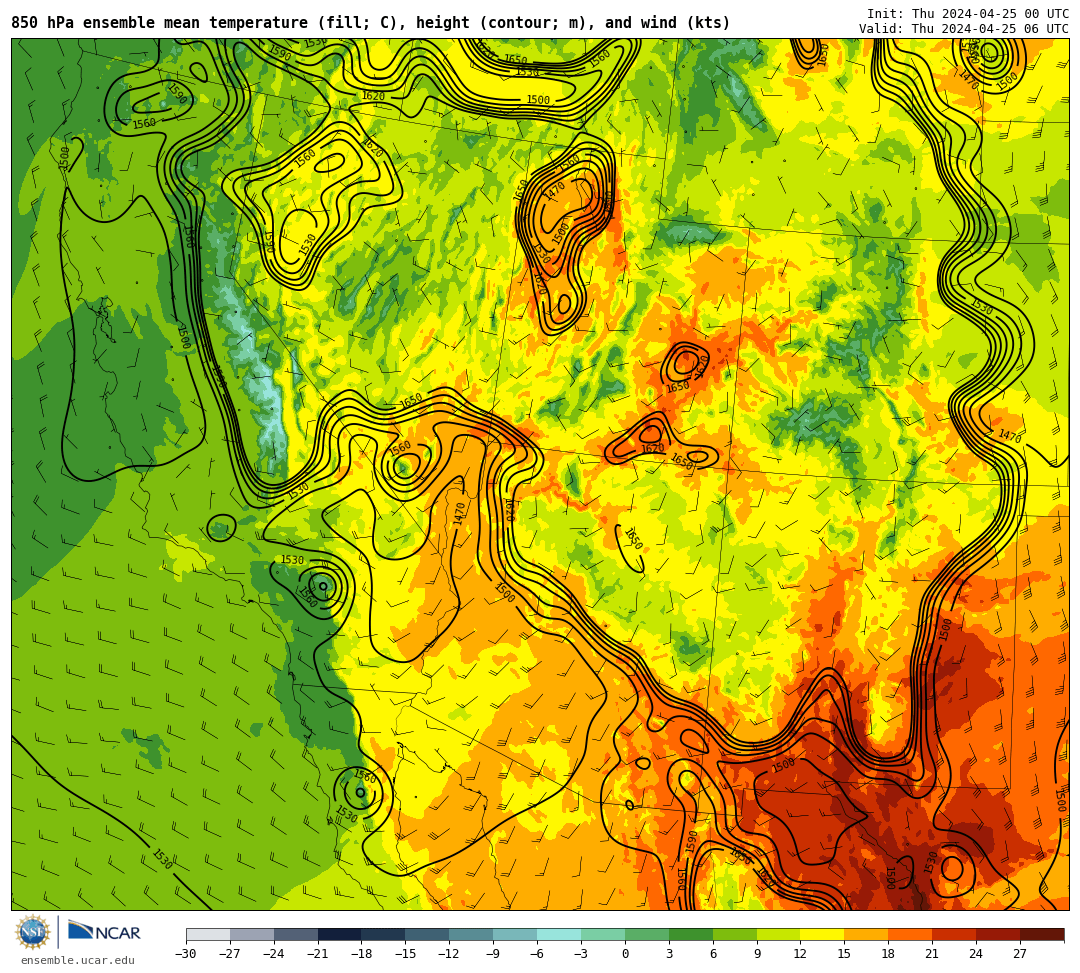
Task: Click the 21 colorbar tick label
Action: tap(933, 954)
